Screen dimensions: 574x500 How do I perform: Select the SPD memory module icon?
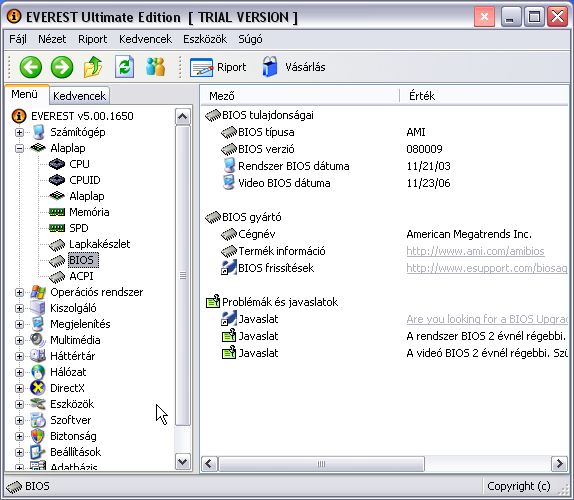click(x=57, y=228)
